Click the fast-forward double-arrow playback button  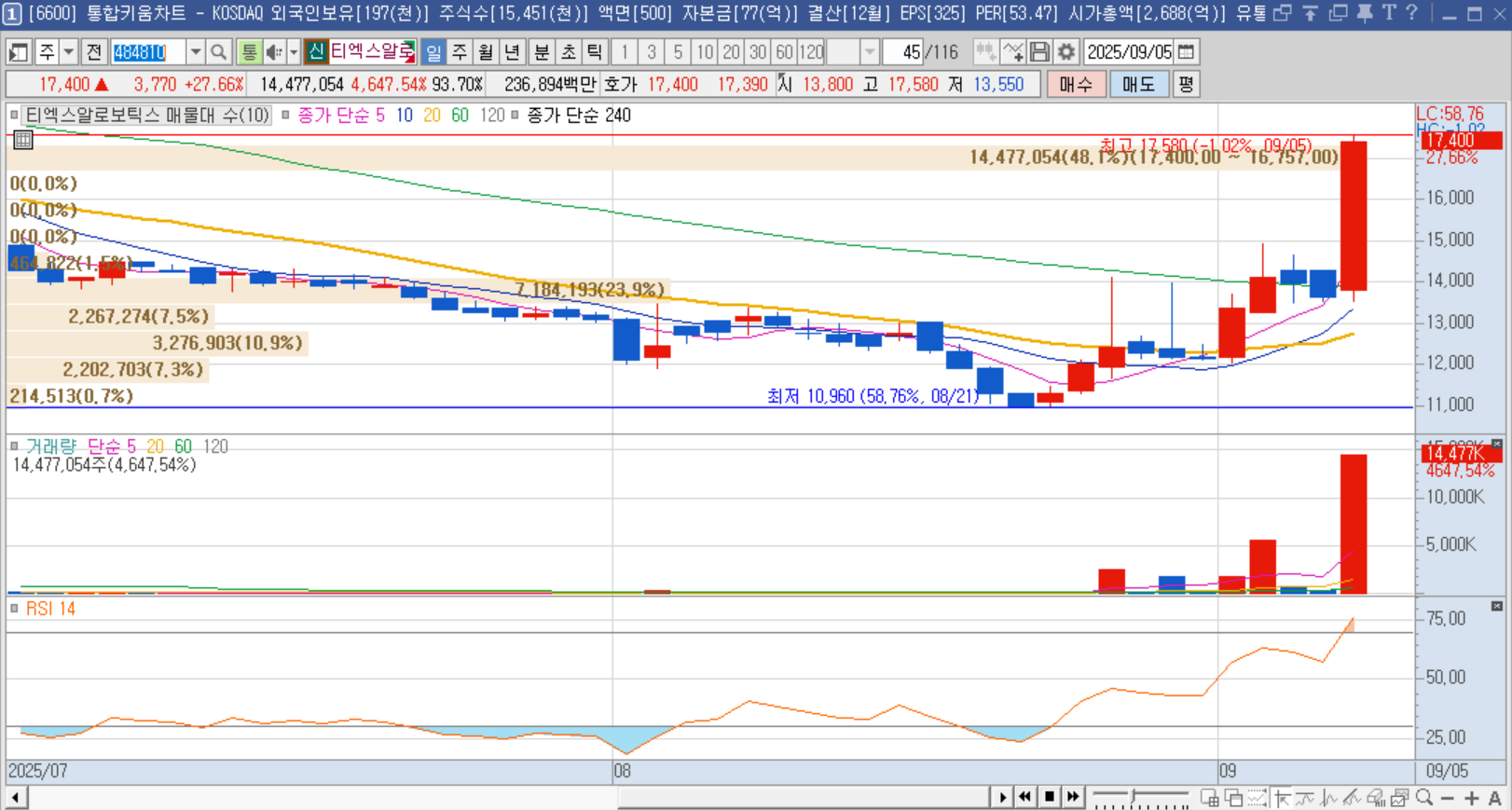pos(1074,797)
